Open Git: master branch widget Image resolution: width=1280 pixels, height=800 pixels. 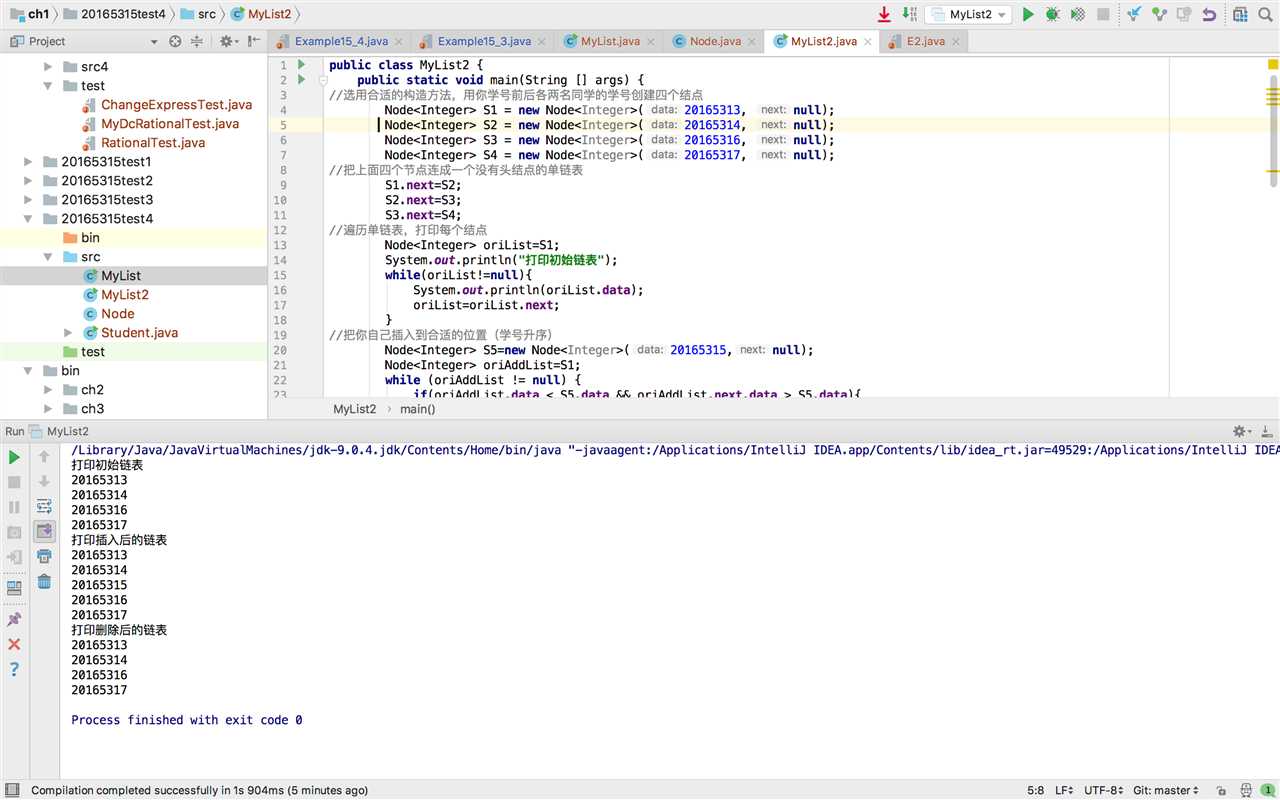1166,790
